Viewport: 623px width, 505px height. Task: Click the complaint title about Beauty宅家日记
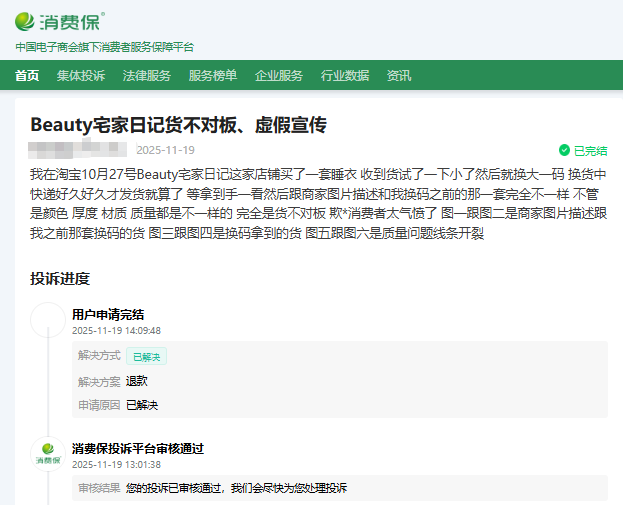(x=179, y=125)
